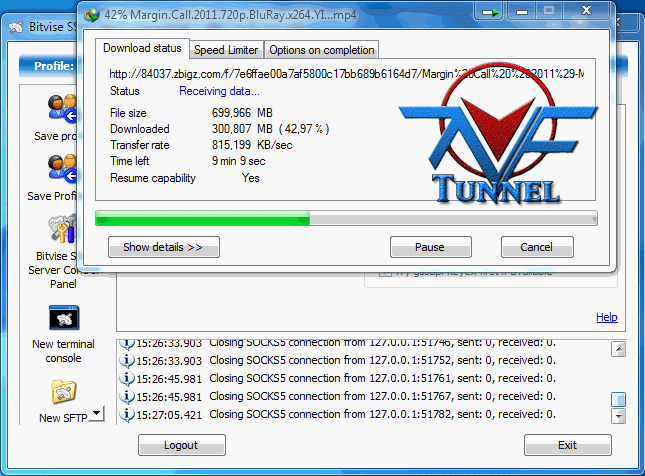The width and height of the screenshot is (645, 476).
Task: Expand the New SFTP dropdown arrow
Action: click(97, 413)
